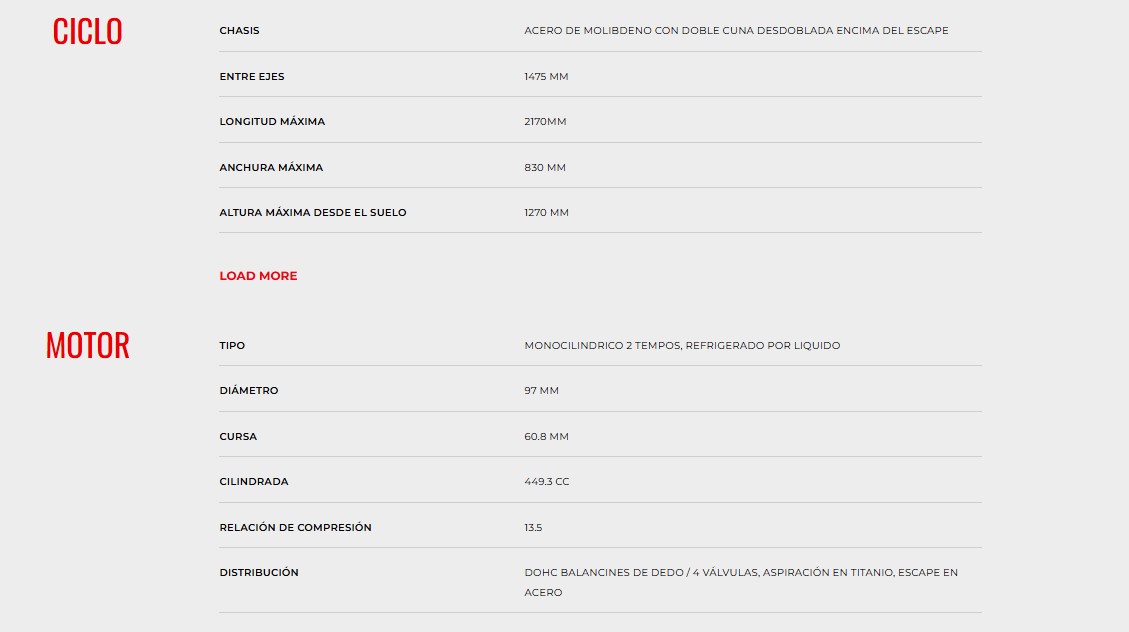Click the ANCHURA MÁXIMA label
Viewport: 1129px width, 632px height.
pos(271,168)
